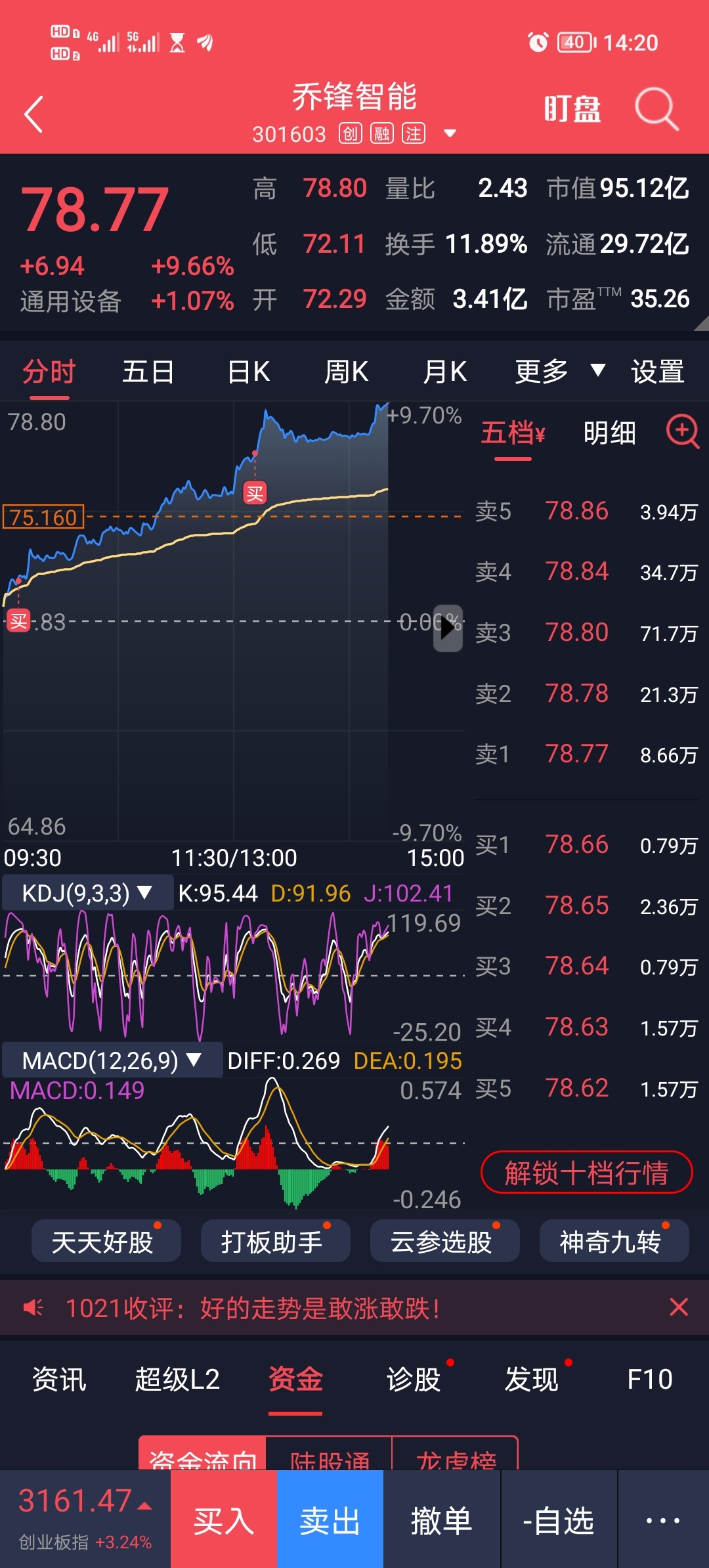Viewport: 709px width, 1568px height.
Task: Collapse order book with arrow handle
Action: (x=448, y=628)
